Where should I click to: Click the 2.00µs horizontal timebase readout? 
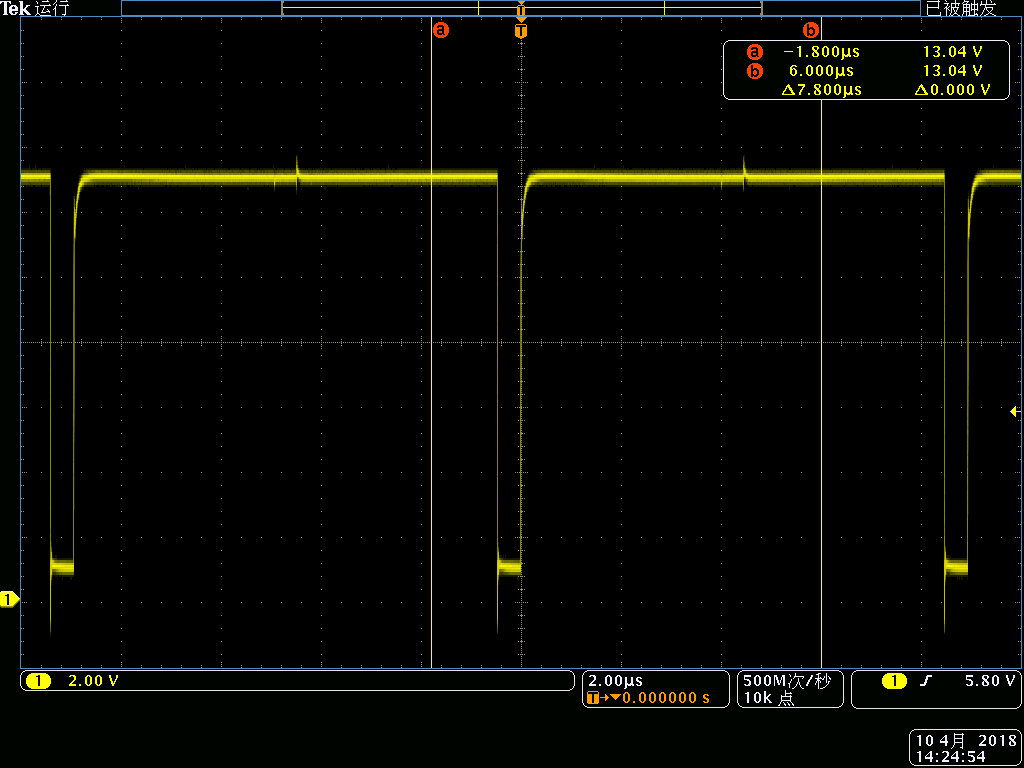click(616, 681)
